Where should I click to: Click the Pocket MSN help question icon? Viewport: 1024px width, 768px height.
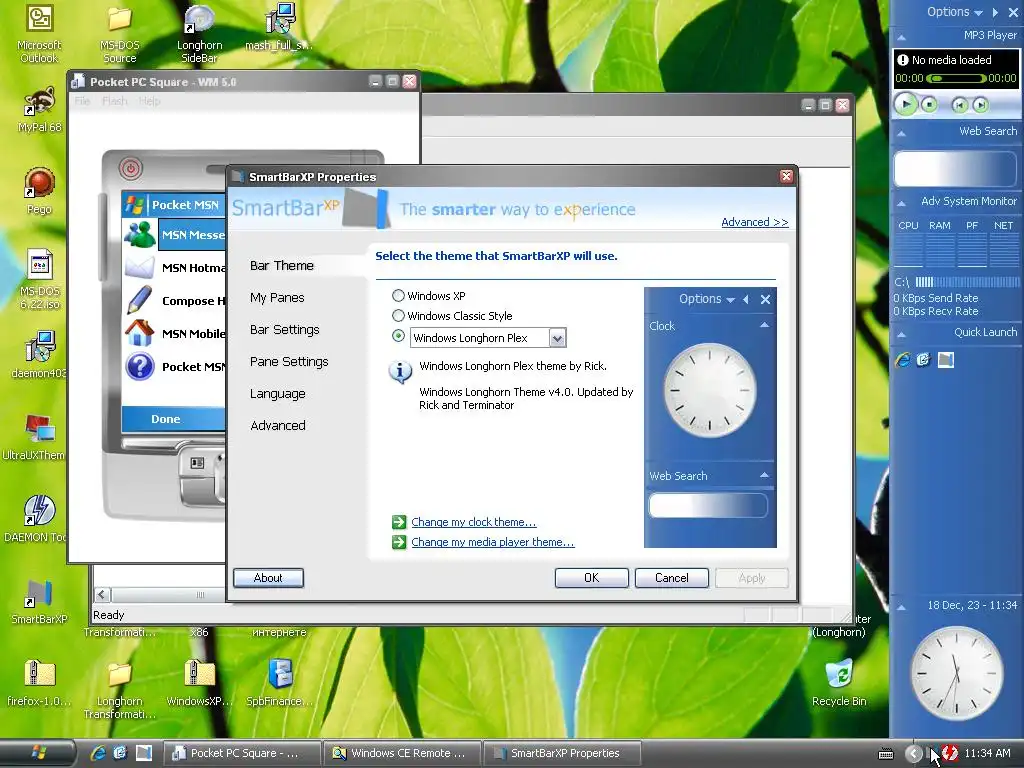coord(140,366)
